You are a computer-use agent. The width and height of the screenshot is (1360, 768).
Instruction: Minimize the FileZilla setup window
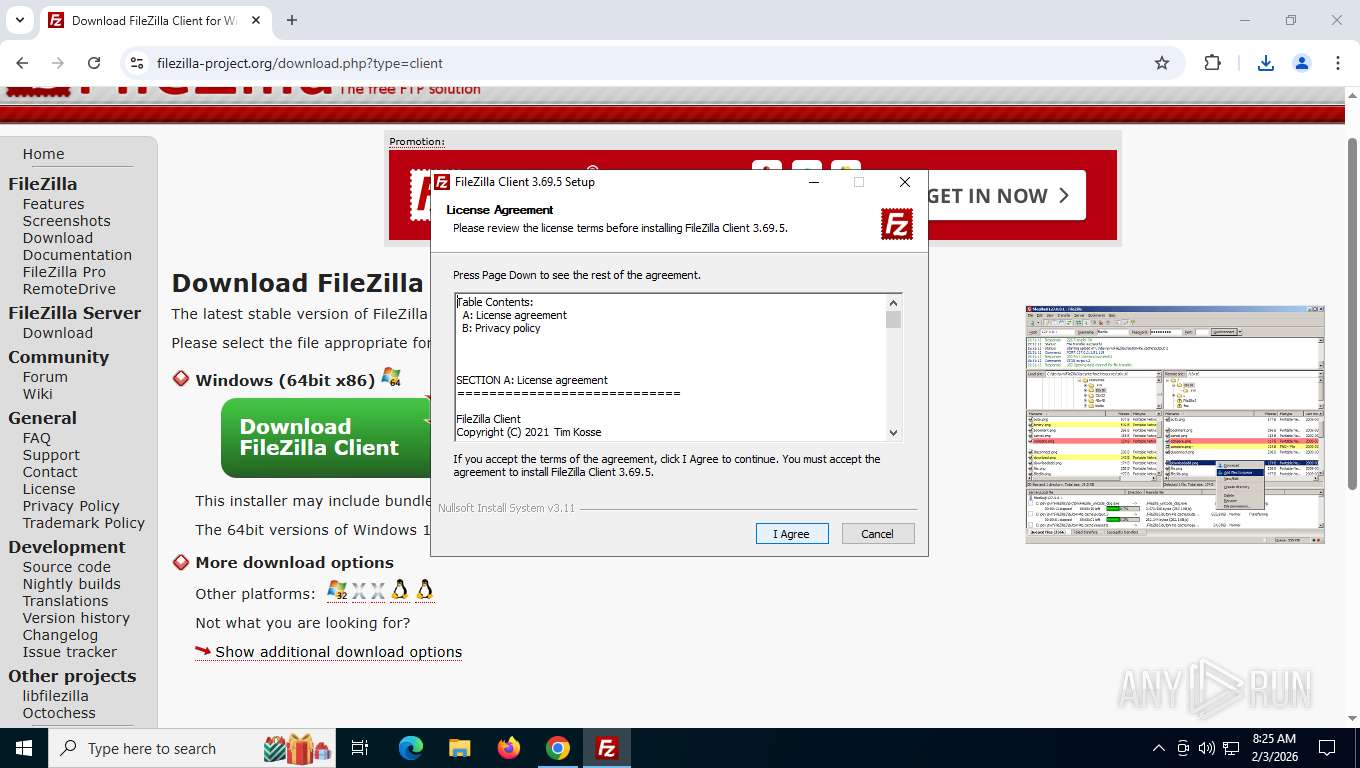[814, 182]
